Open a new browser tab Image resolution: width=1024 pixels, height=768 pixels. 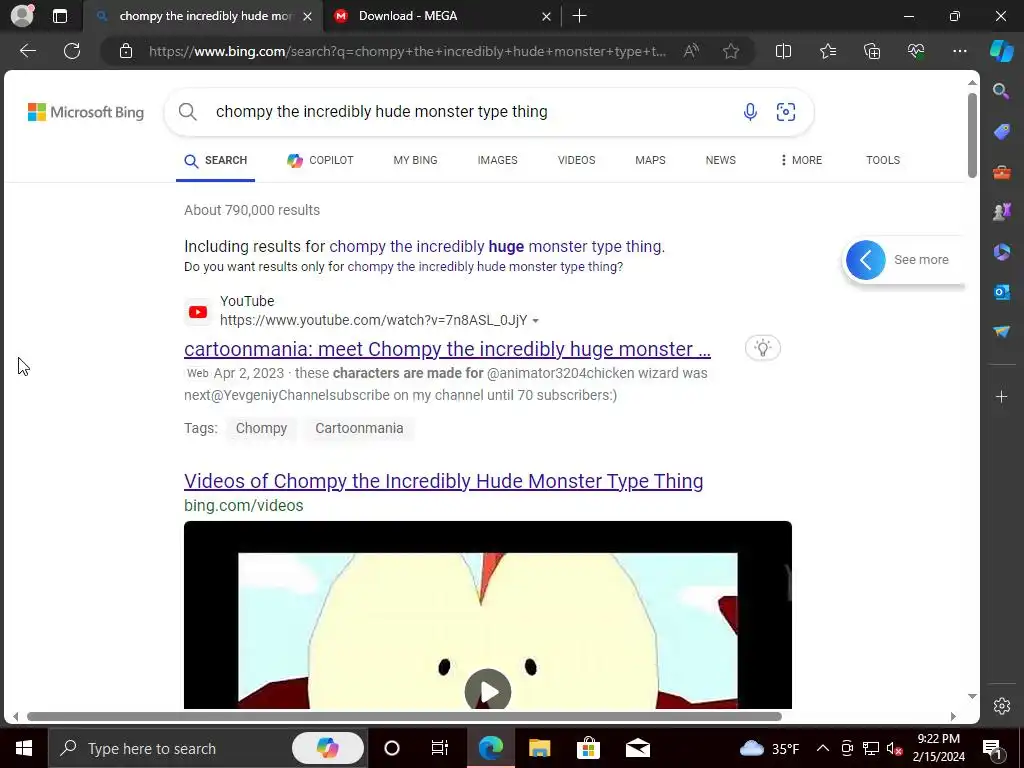[x=579, y=16]
